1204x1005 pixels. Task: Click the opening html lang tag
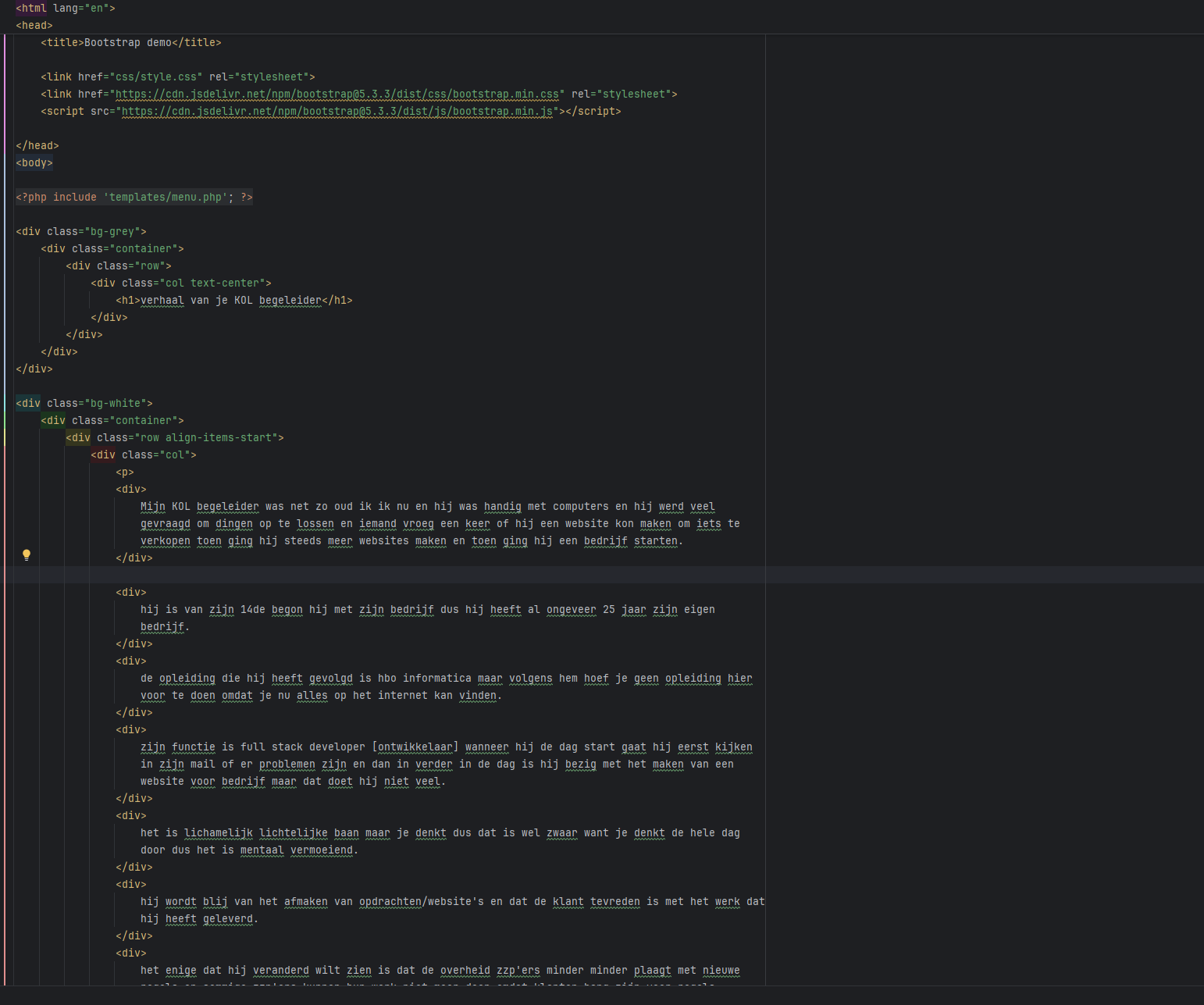coord(65,9)
